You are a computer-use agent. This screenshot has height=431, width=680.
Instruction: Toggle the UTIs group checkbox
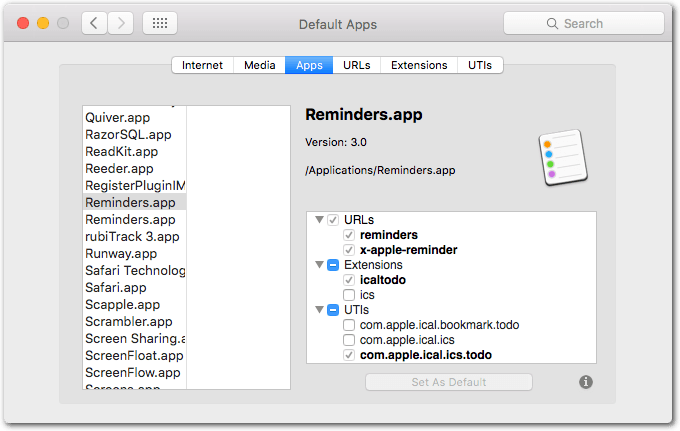pyautogui.click(x=333, y=310)
